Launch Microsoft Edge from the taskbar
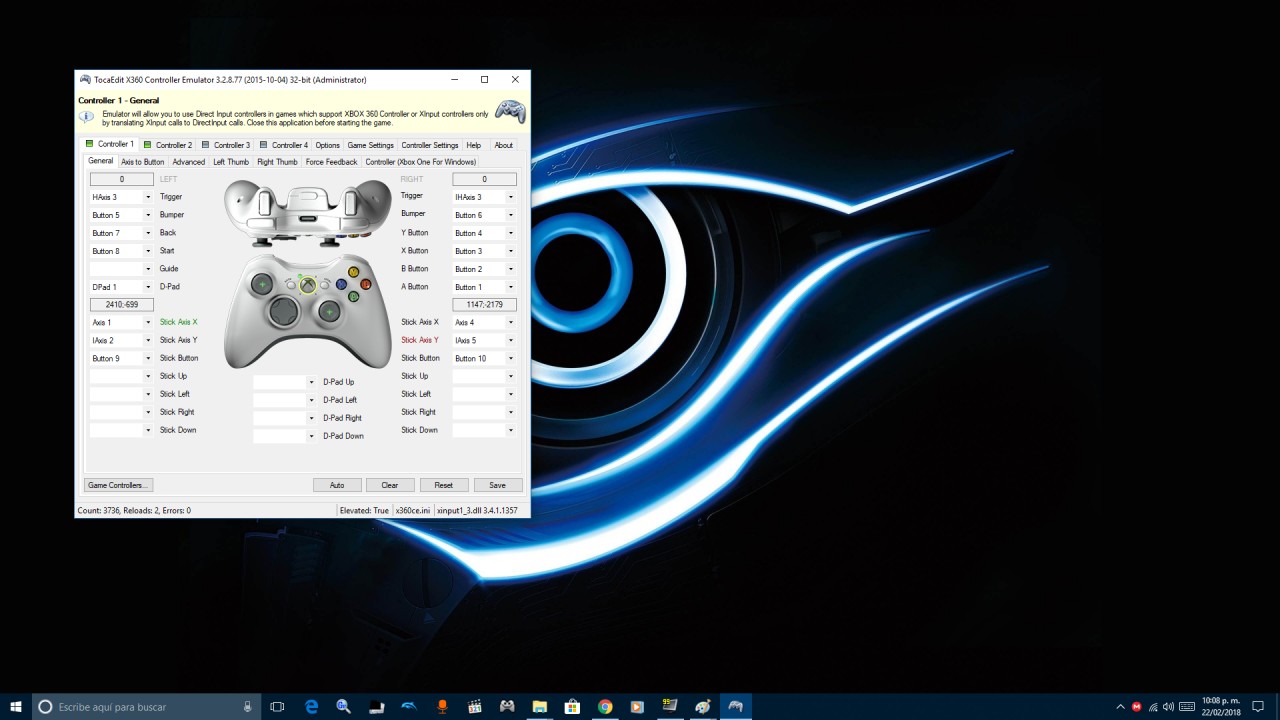The height and width of the screenshot is (720, 1280). coord(311,707)
